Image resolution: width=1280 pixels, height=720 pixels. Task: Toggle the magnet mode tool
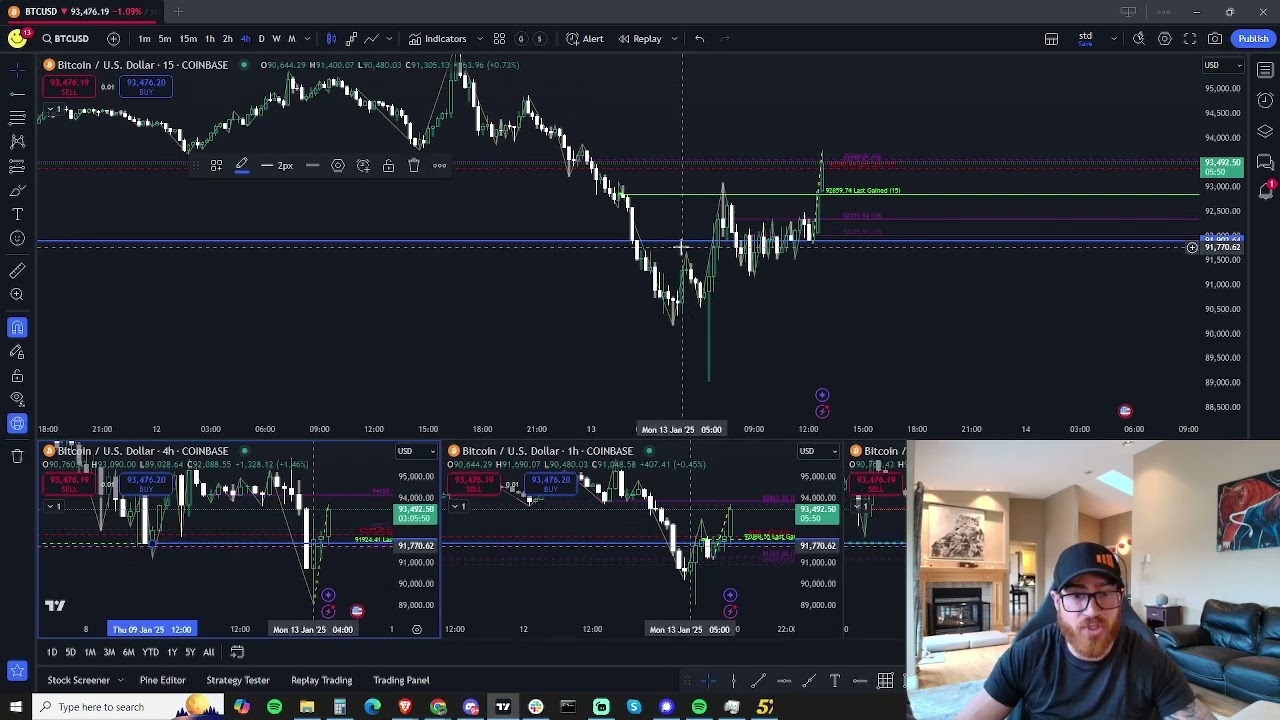(17, 328)
